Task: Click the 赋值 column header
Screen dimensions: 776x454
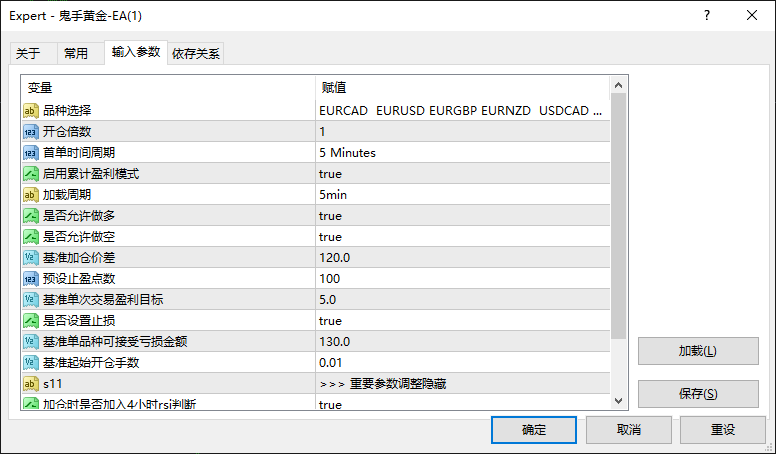Action: pos(462,88)
